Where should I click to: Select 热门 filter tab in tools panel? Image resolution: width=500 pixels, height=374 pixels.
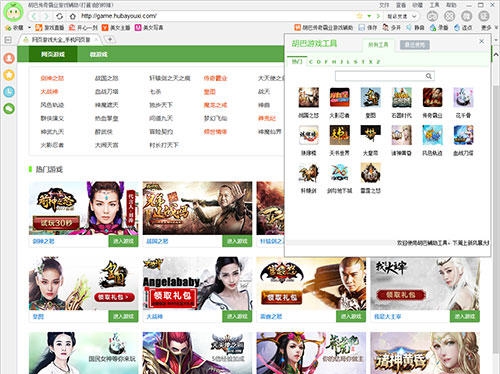point(297,62)
